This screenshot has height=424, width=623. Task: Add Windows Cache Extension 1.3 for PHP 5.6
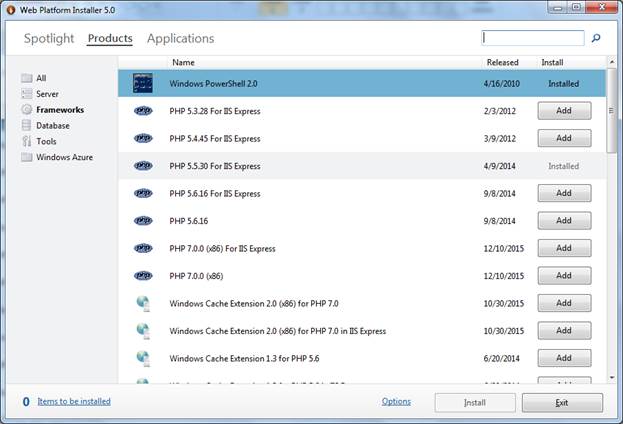coord(564,358)
